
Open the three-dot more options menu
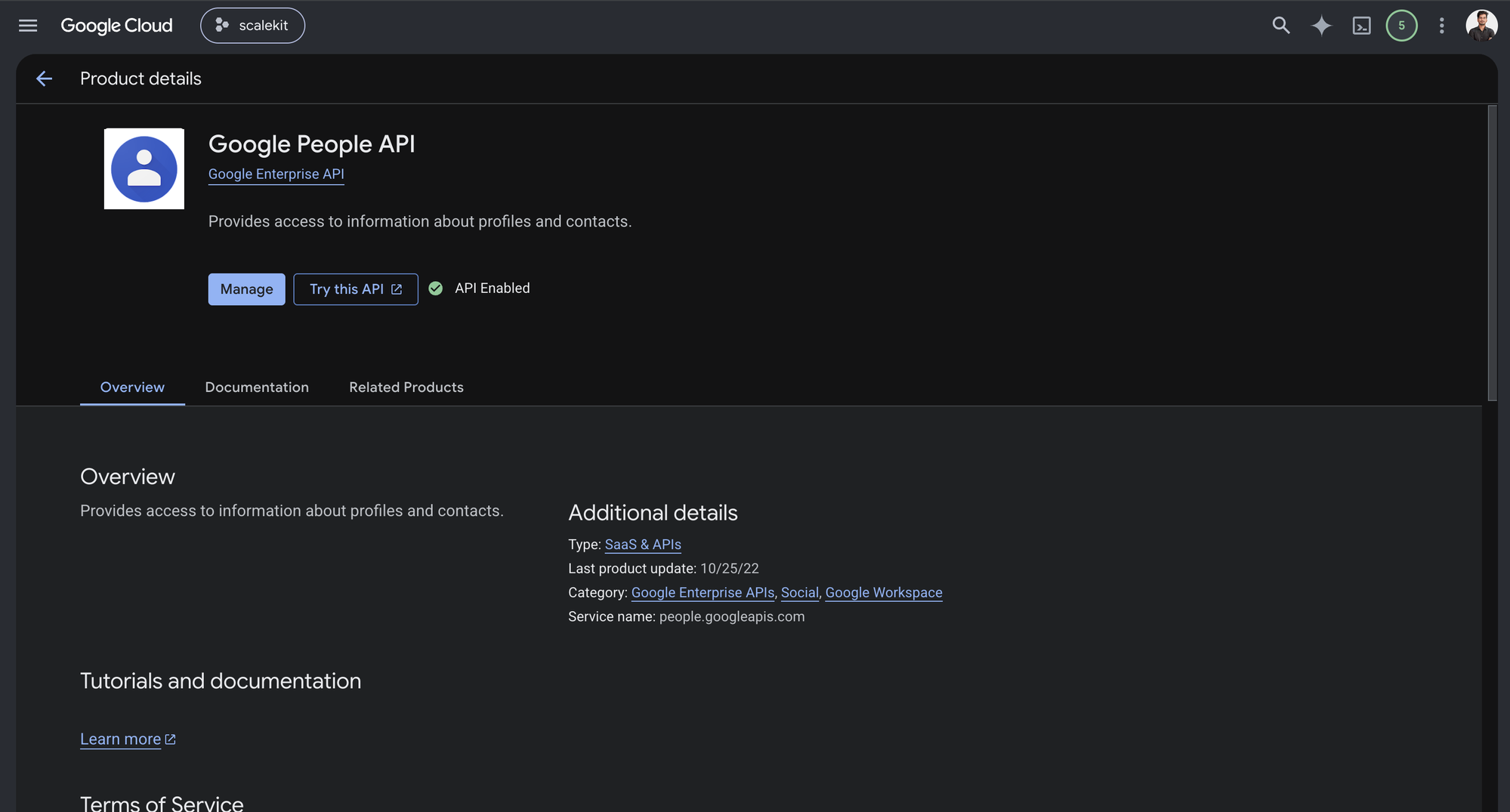(x=1441, y=26)
